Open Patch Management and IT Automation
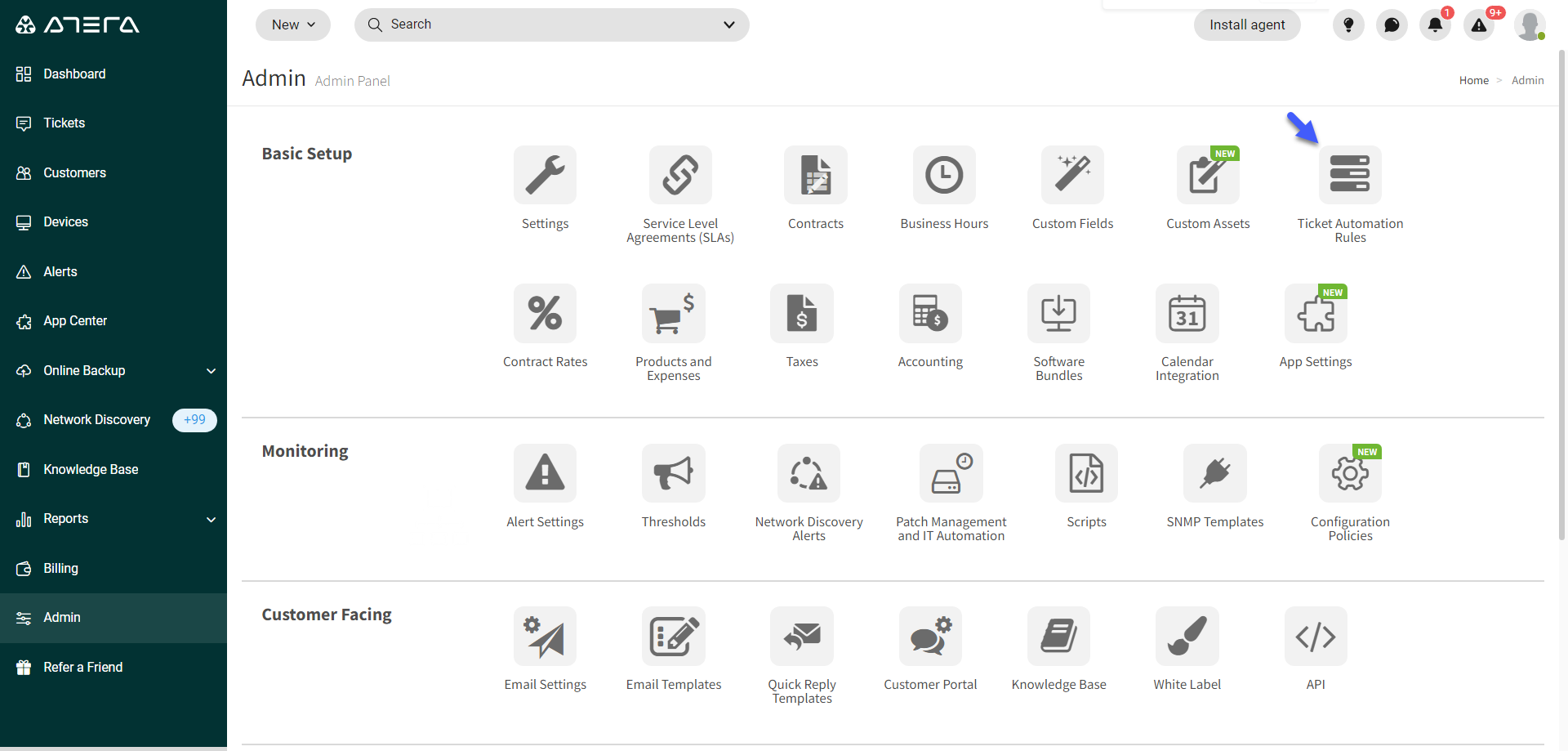The height and width of the screenshot is (751, 1568). coord(951,473)
